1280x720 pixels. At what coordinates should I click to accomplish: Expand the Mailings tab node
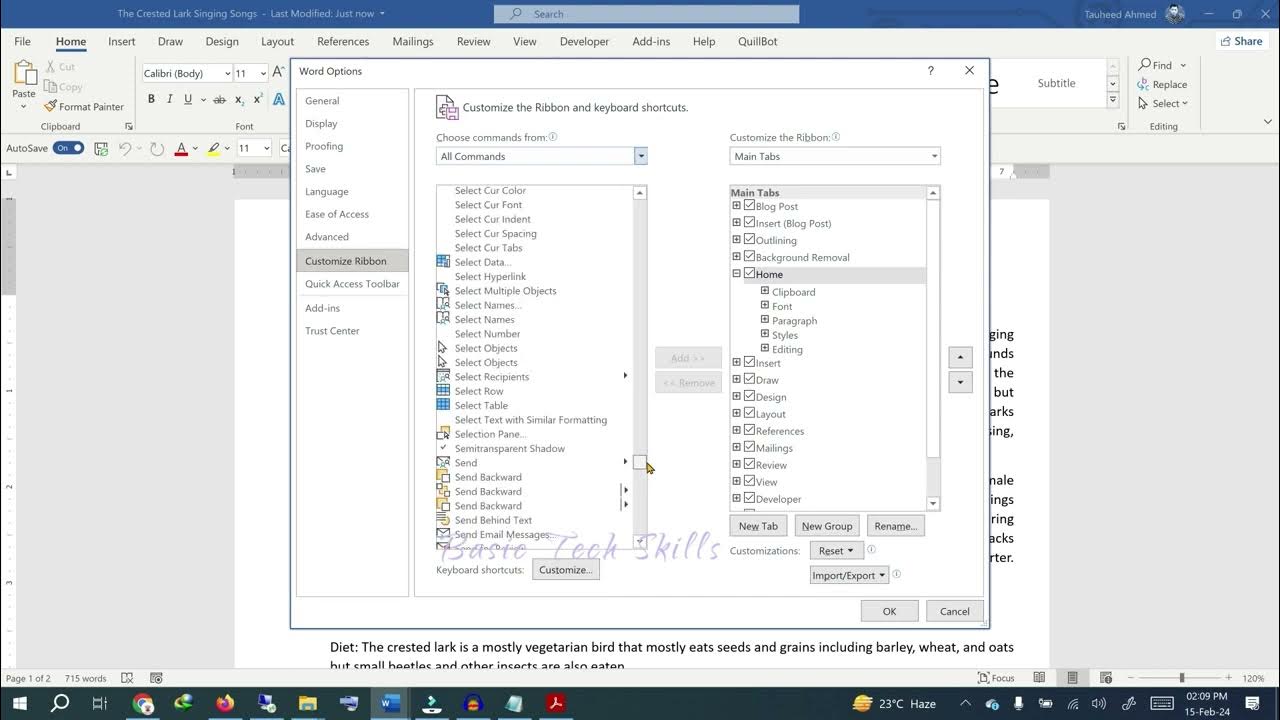point(737,448)
